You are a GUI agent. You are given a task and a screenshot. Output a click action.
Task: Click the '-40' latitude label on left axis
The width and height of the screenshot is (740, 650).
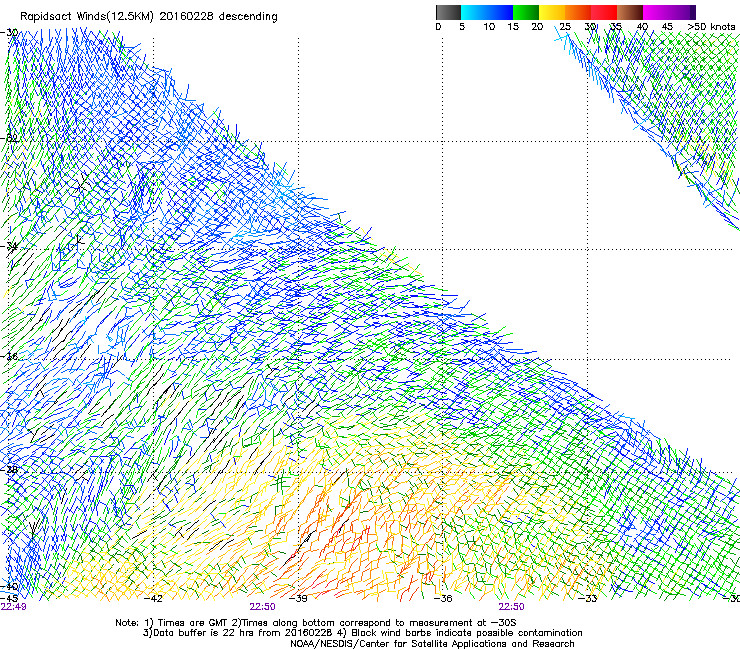pos(9,586)
